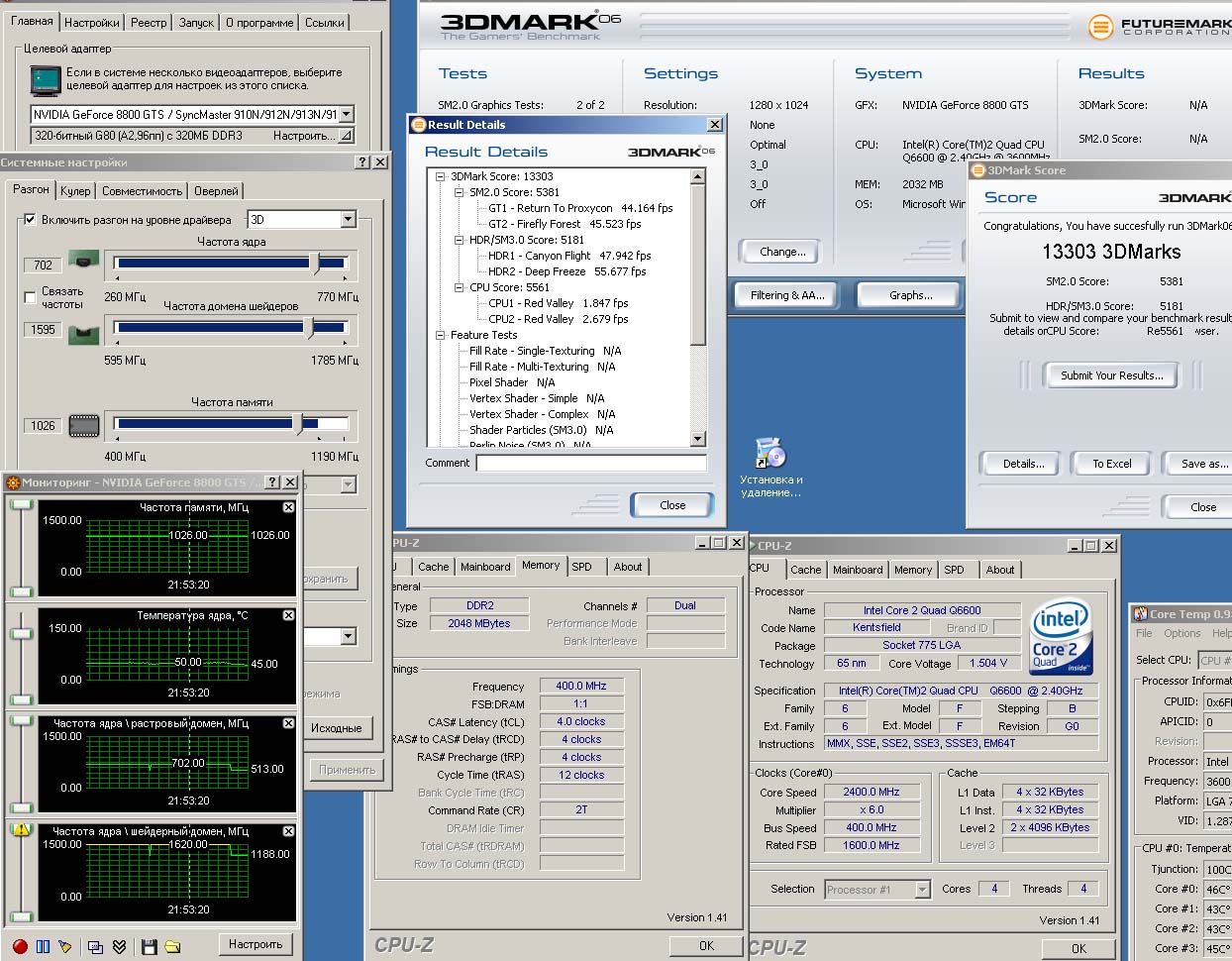Open the Options menu in Core Temp
Screen dimensions: 1232x961
coord(1181,633)
